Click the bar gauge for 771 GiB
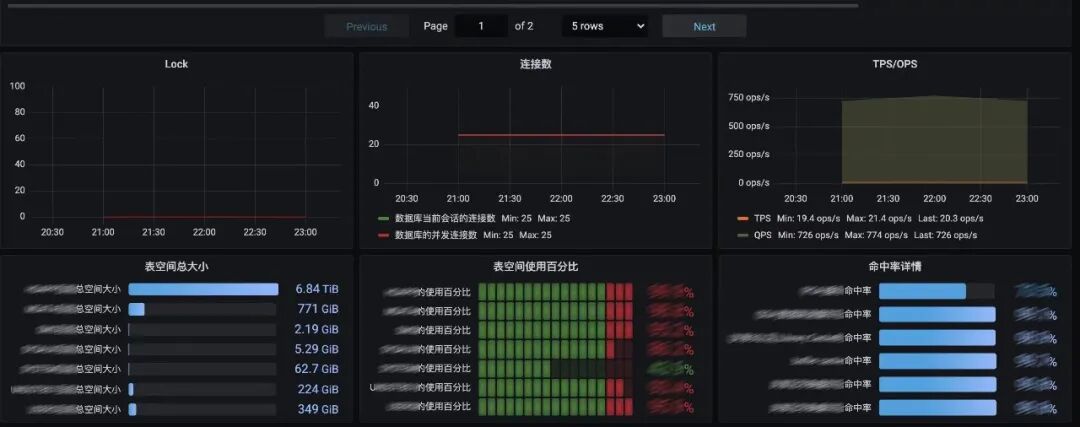 [x=202, y=309]
